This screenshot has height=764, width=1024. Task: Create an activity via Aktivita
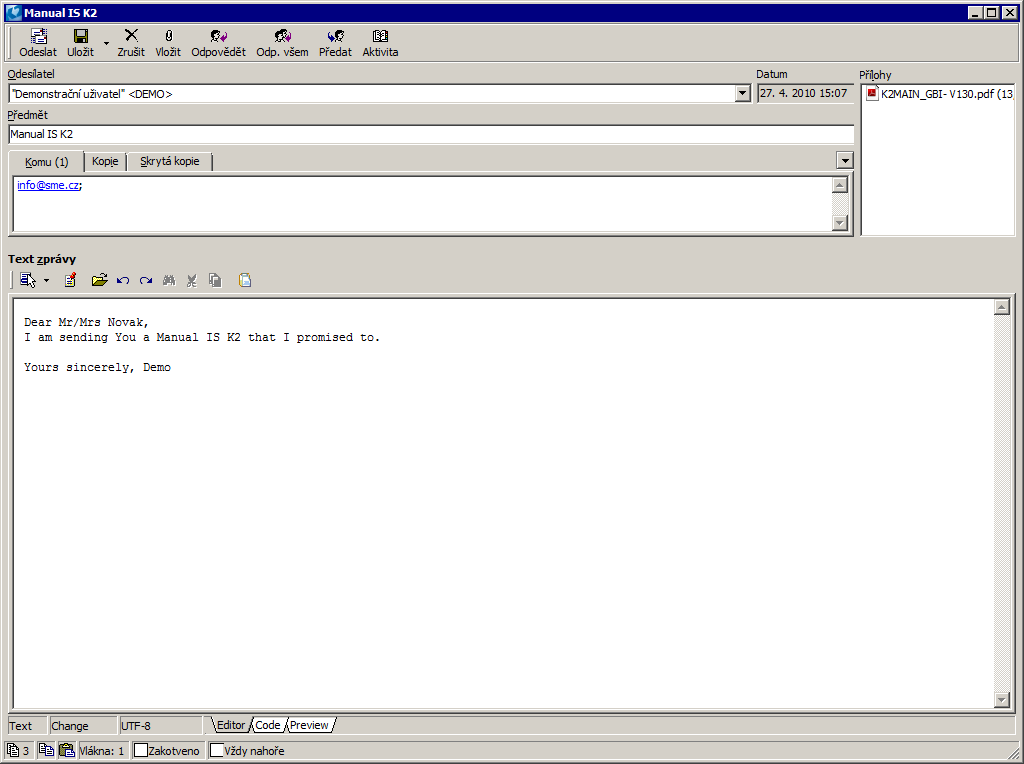380,43
